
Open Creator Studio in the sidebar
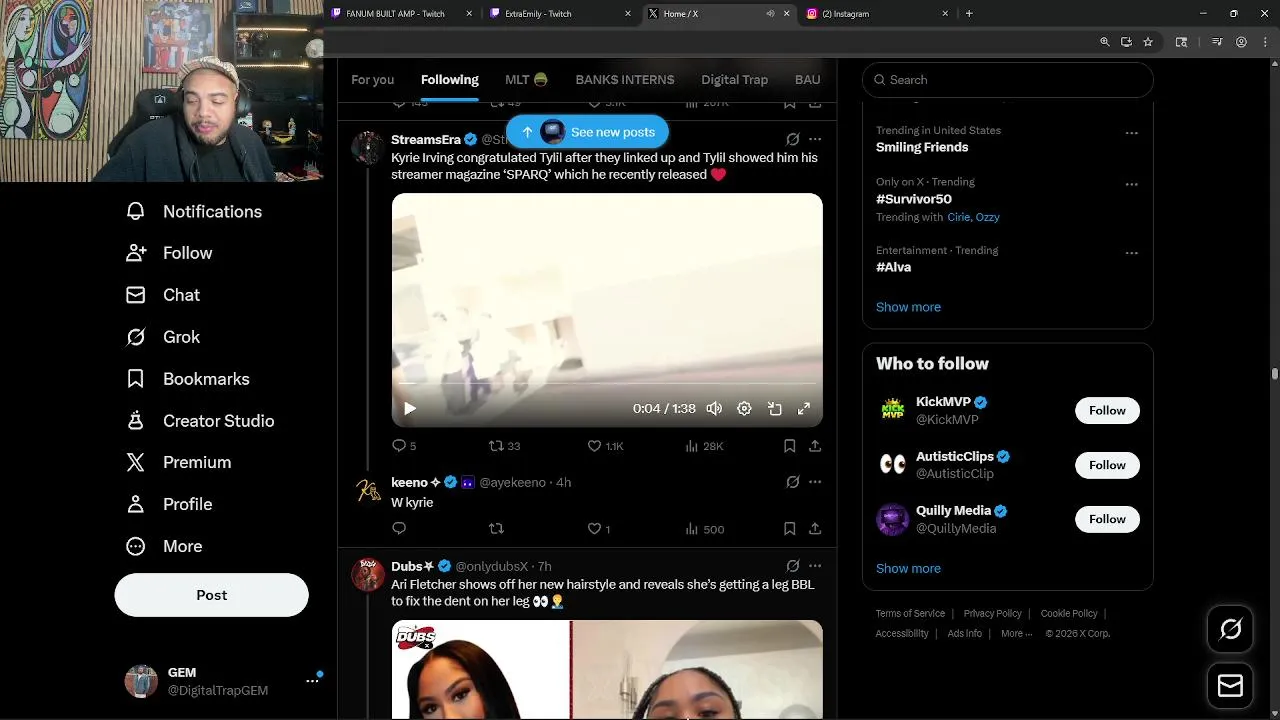(200, 421)
